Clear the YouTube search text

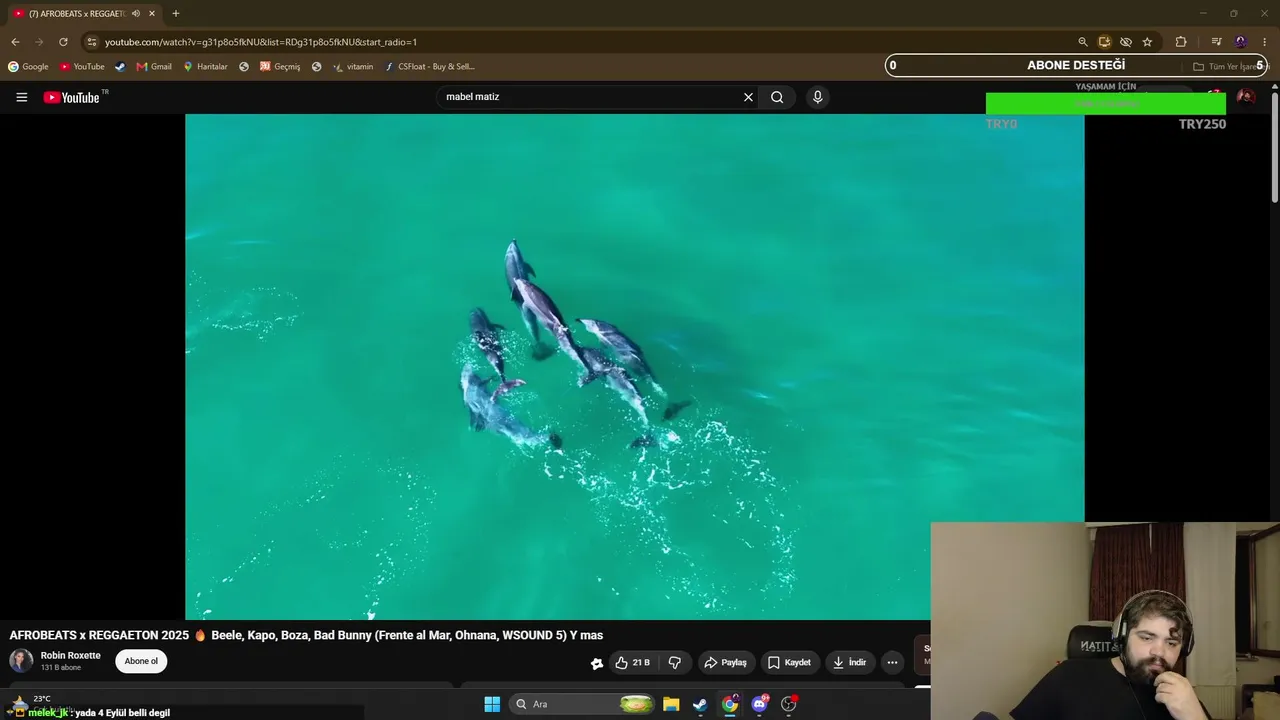coord(748,97)
